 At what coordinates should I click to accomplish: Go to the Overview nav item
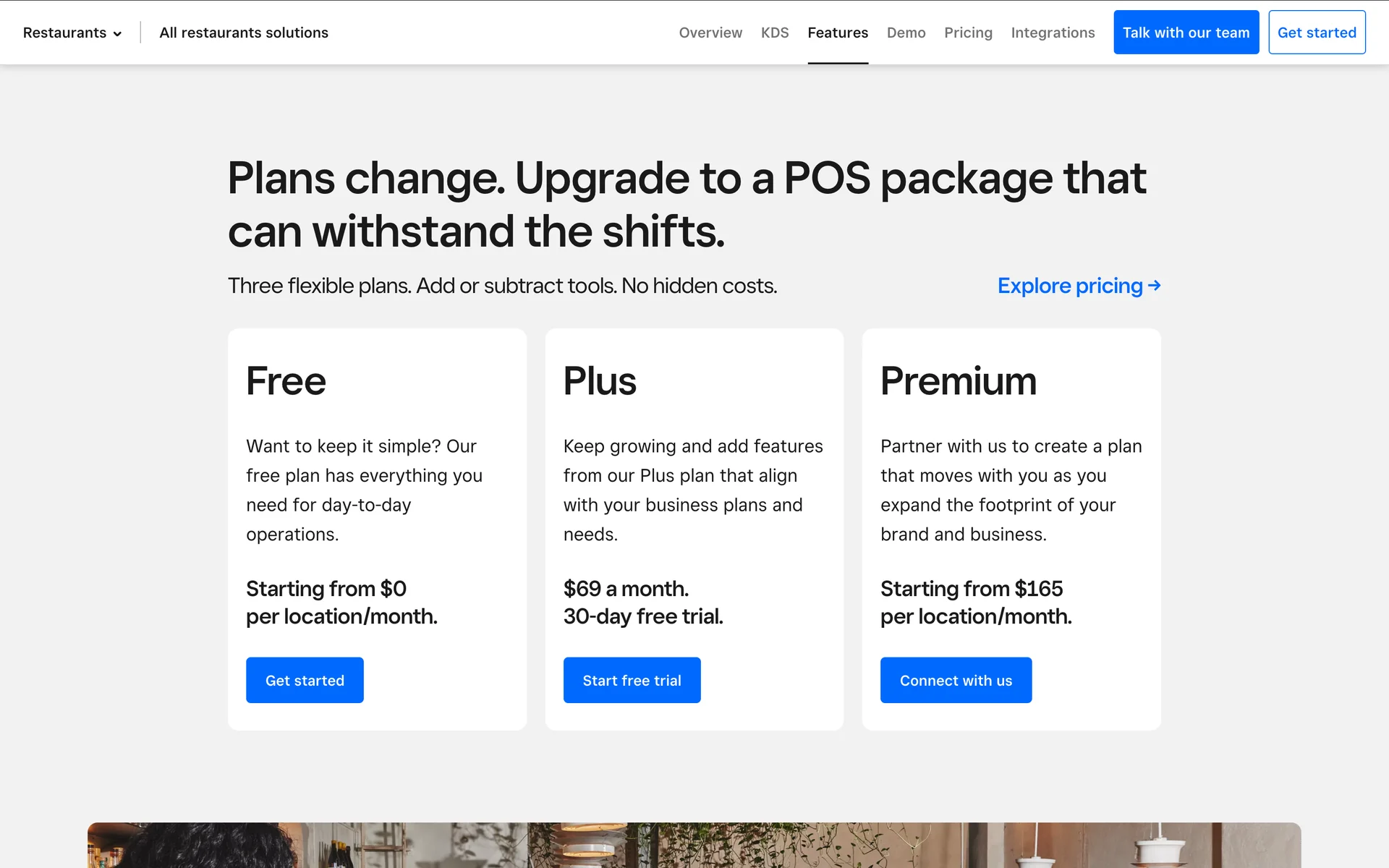click(x=710, y=33)
